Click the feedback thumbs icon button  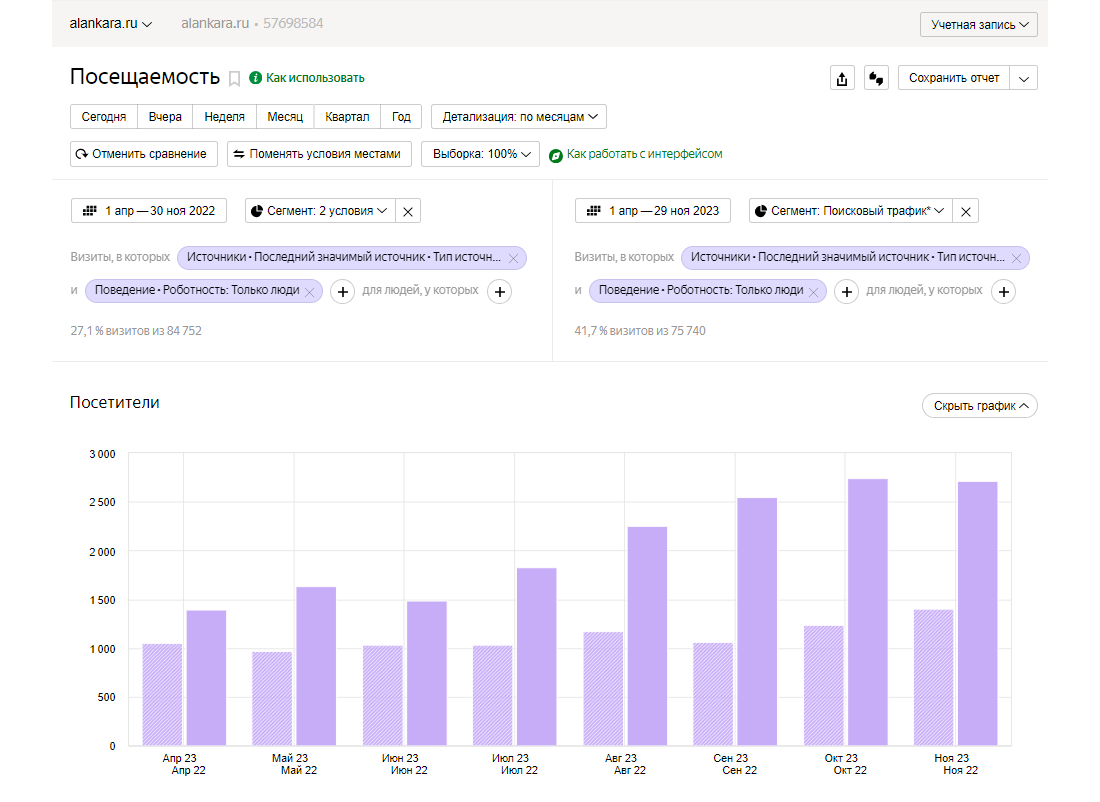coord(876,78)
